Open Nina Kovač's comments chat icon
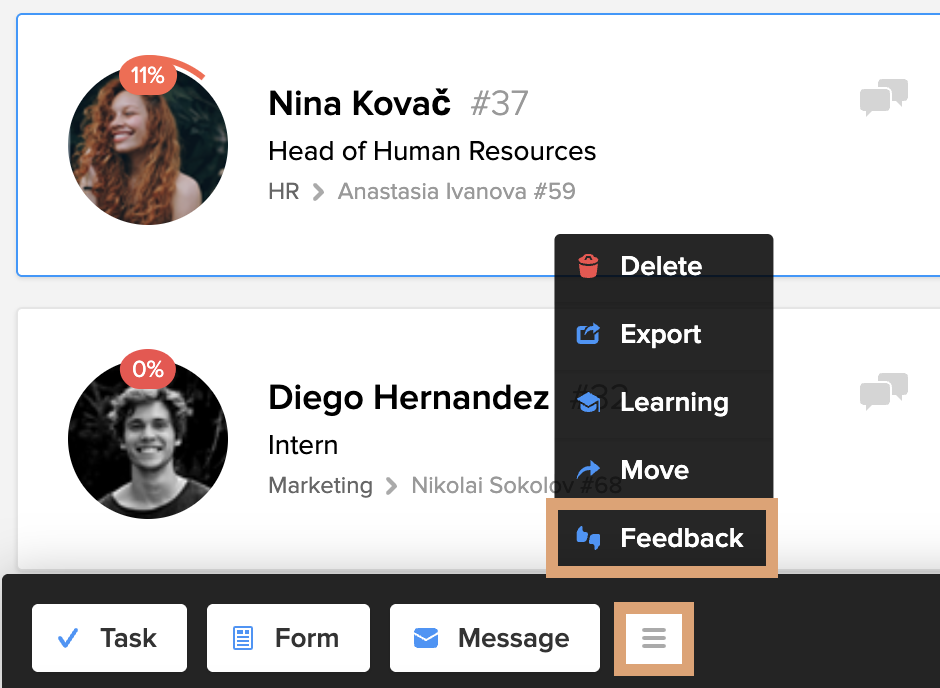 pyautogui.click(x=883, y=98)
